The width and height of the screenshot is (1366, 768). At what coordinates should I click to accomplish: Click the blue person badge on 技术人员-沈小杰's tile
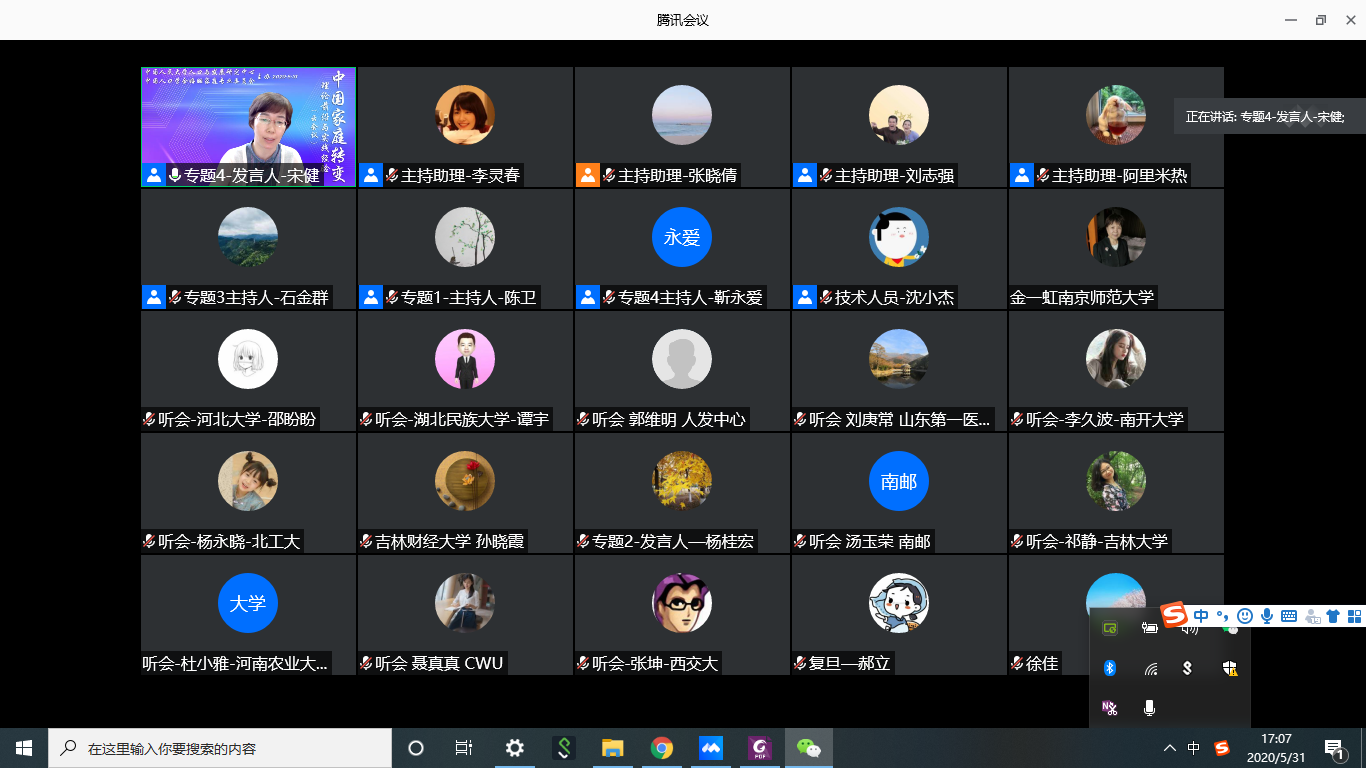pyautogui.click(x=805, y=298)
